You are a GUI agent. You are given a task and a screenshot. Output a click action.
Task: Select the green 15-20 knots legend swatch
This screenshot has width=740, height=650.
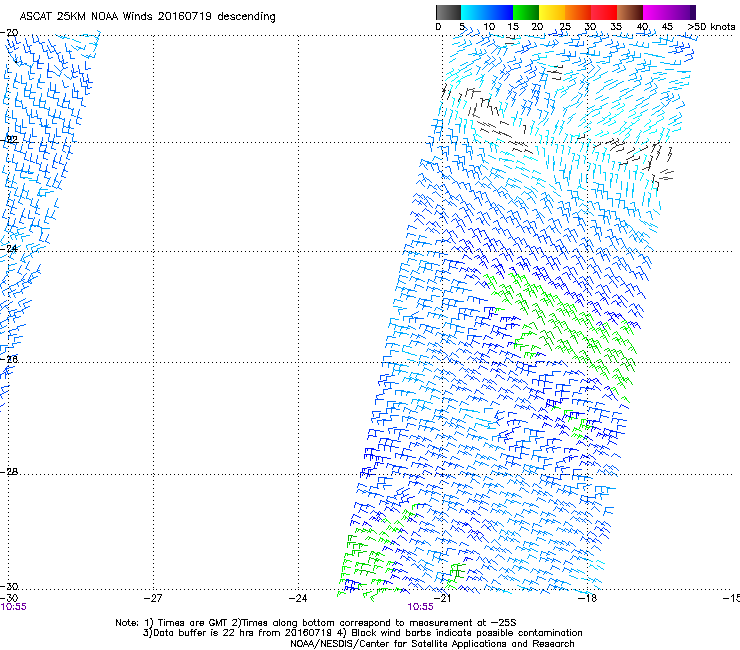point(526,12)
